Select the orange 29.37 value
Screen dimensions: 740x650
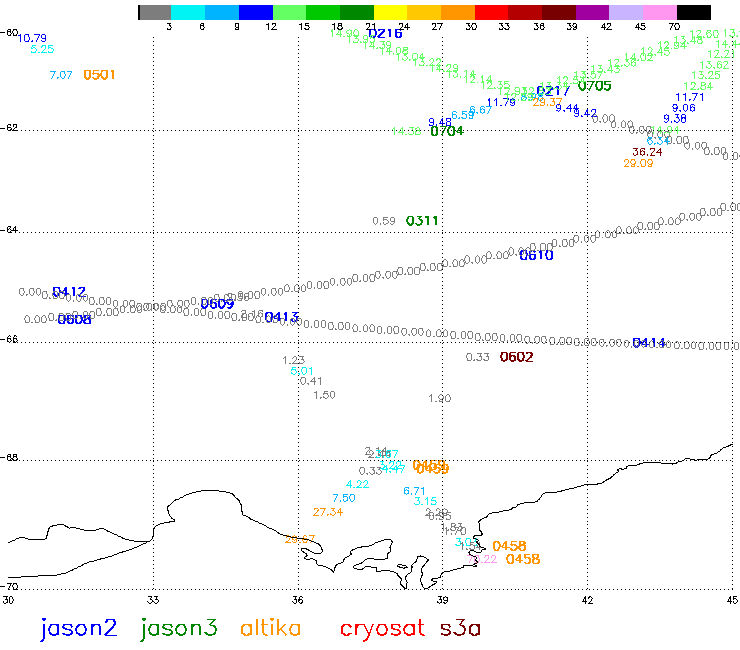547,102
